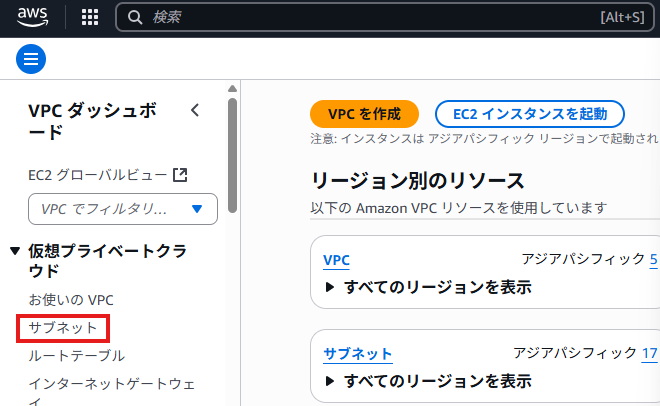
Task: Click the リージョン別のリソース heading
Action: coord(417,181)
